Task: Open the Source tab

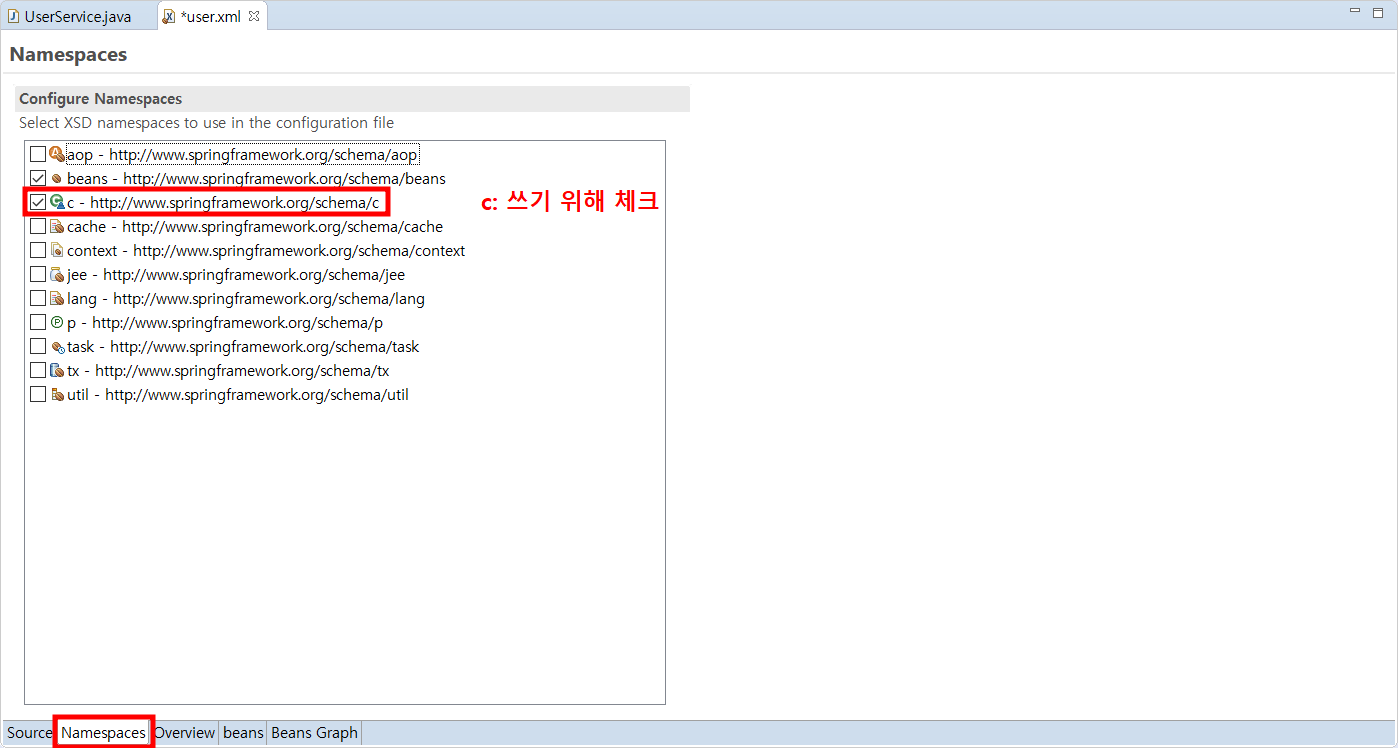Action: coord(30,733)
